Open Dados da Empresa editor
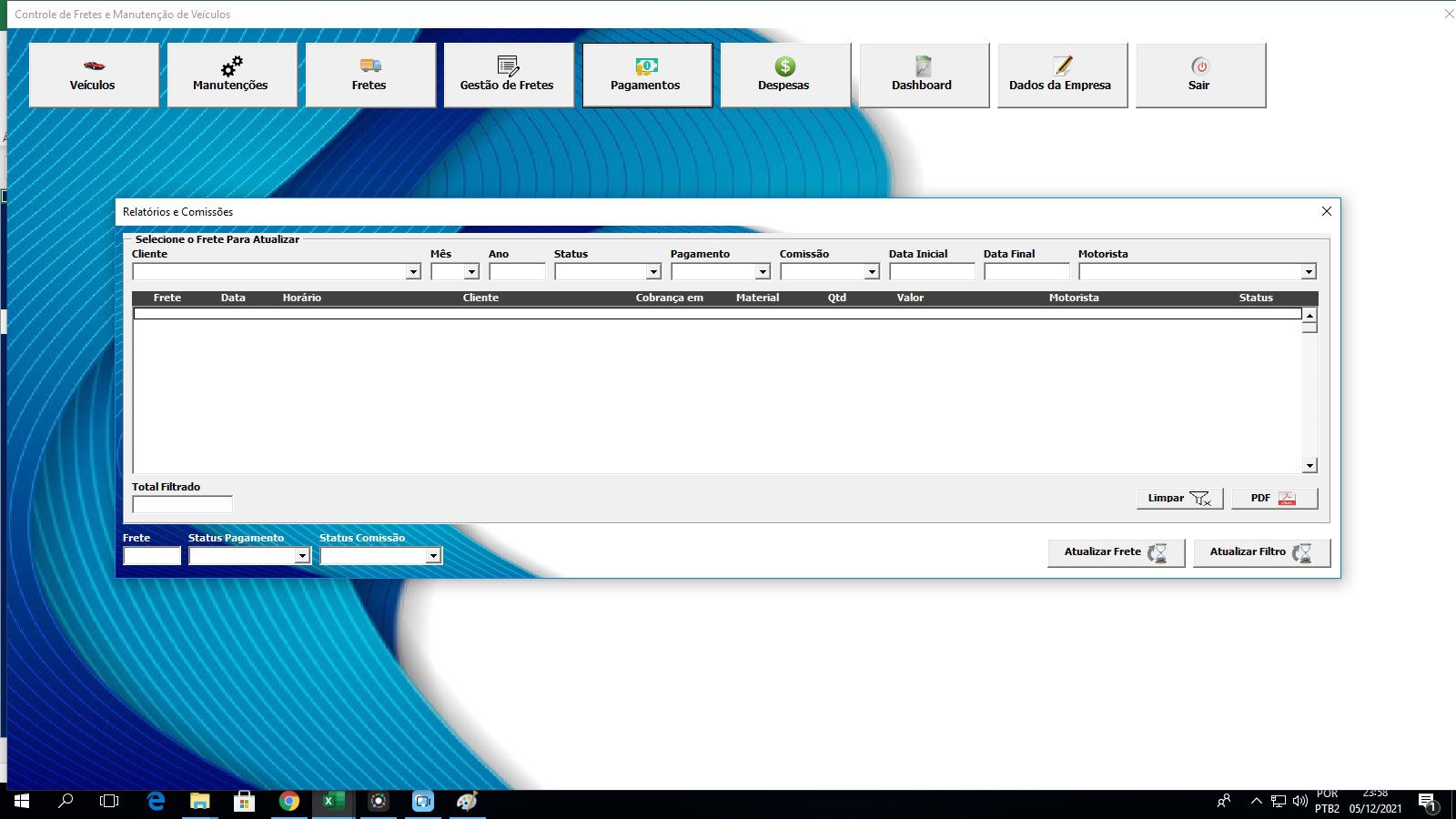1456x819 pixels. 1061,76
